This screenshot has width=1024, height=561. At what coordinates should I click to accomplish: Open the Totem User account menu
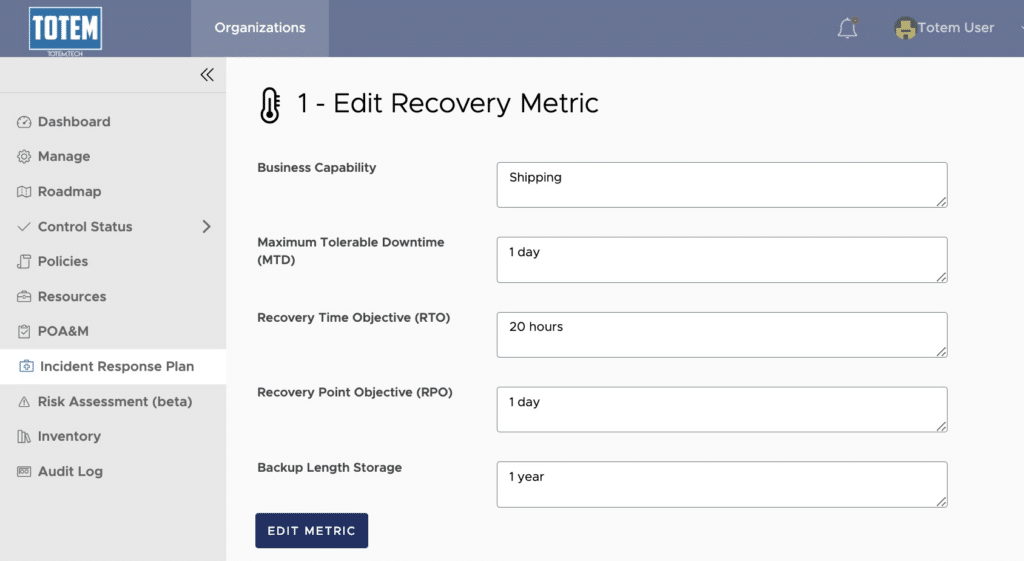click(x=955, y=28)
